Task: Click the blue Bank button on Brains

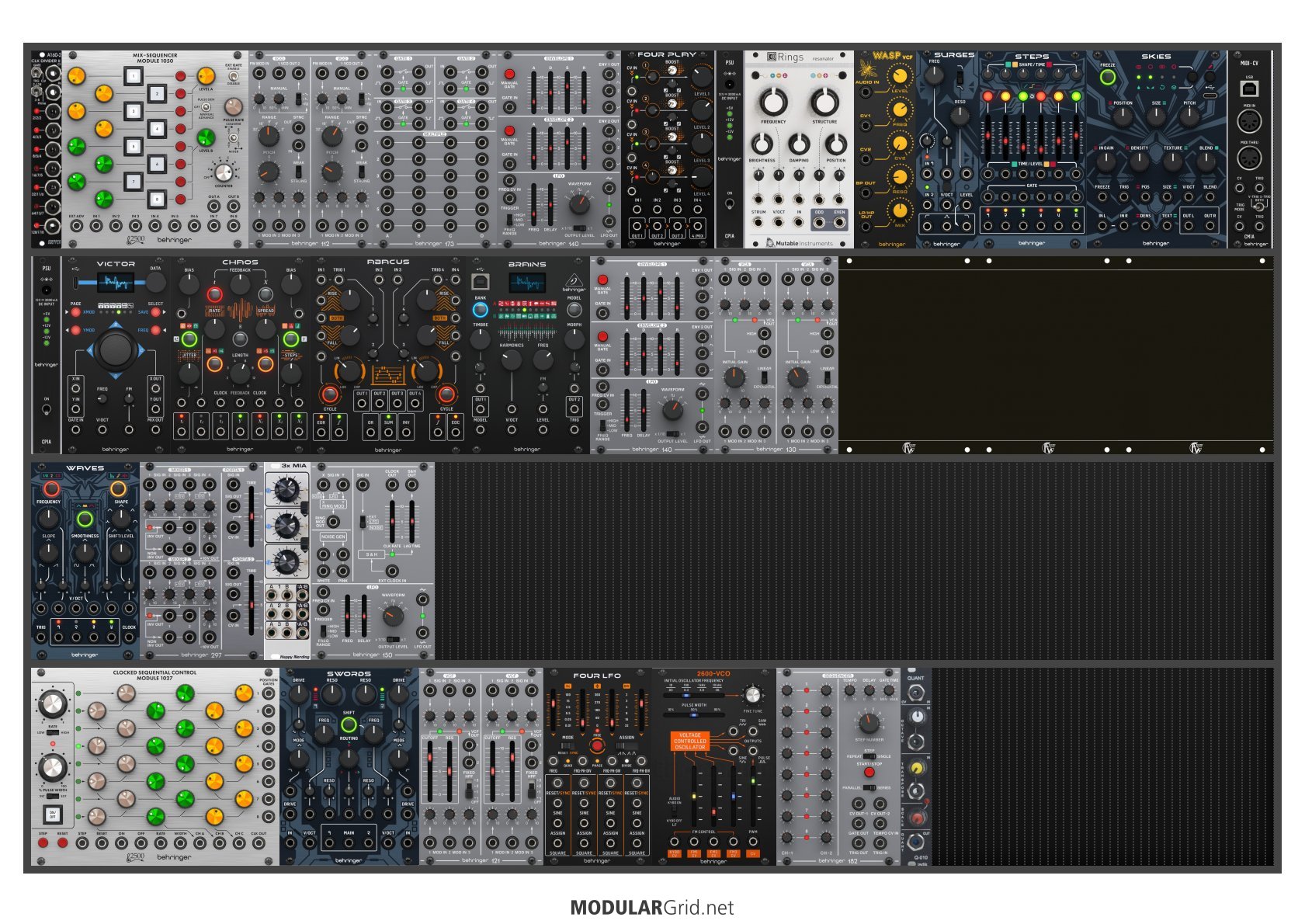Action: pos(481,310)
